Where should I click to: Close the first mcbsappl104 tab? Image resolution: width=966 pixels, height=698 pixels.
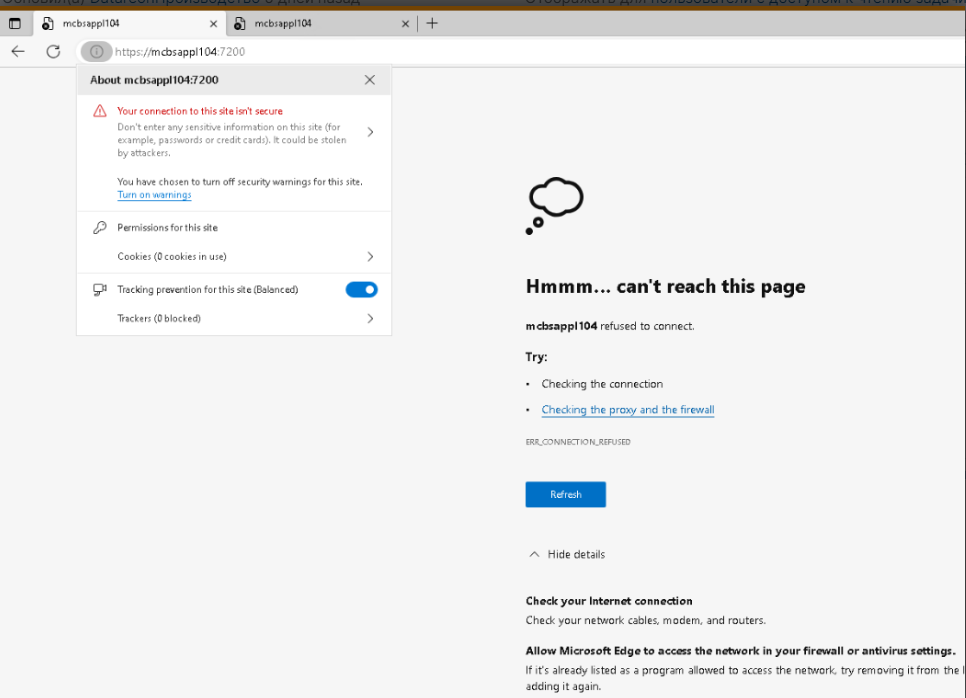point(213,23)
